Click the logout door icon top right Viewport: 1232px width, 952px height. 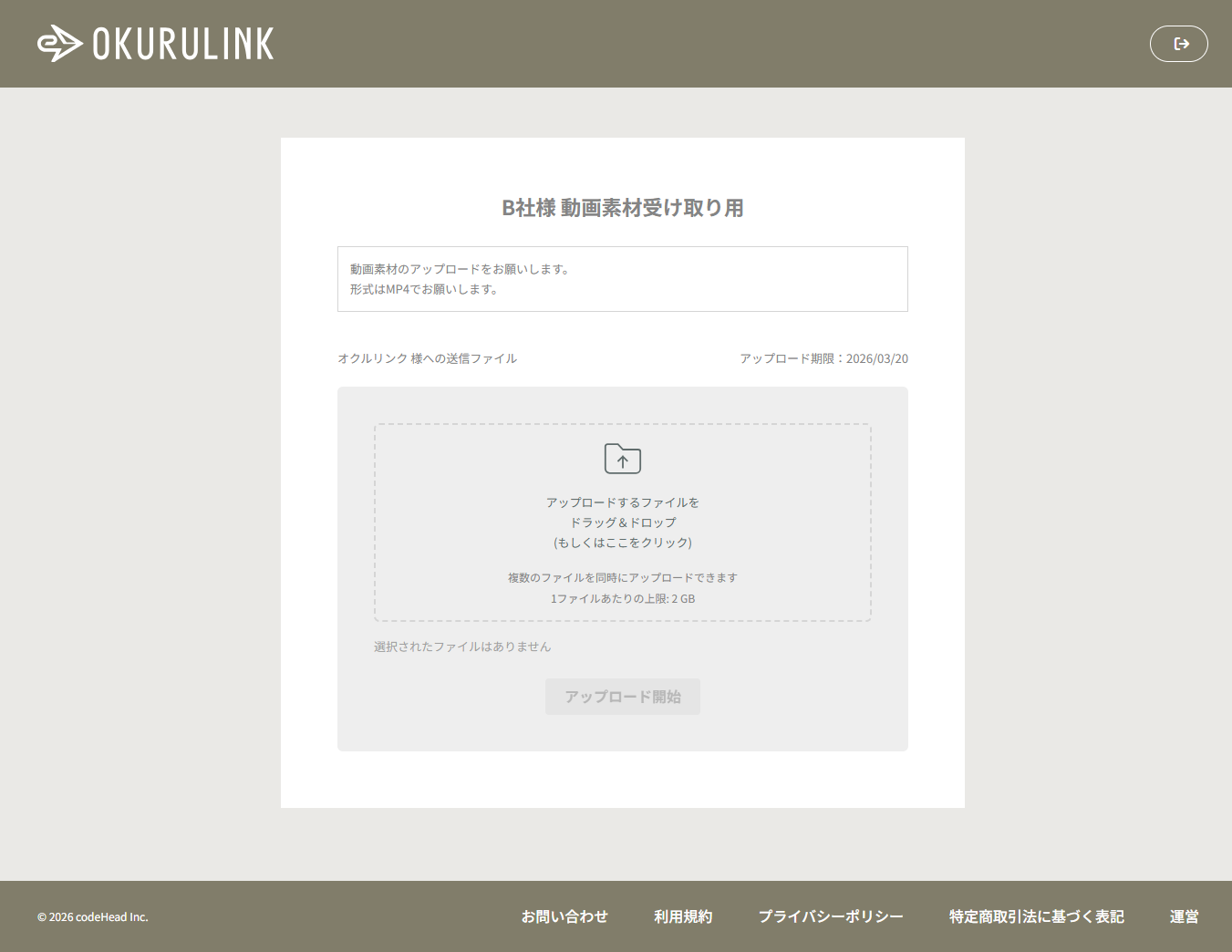tap(1178, 43)
